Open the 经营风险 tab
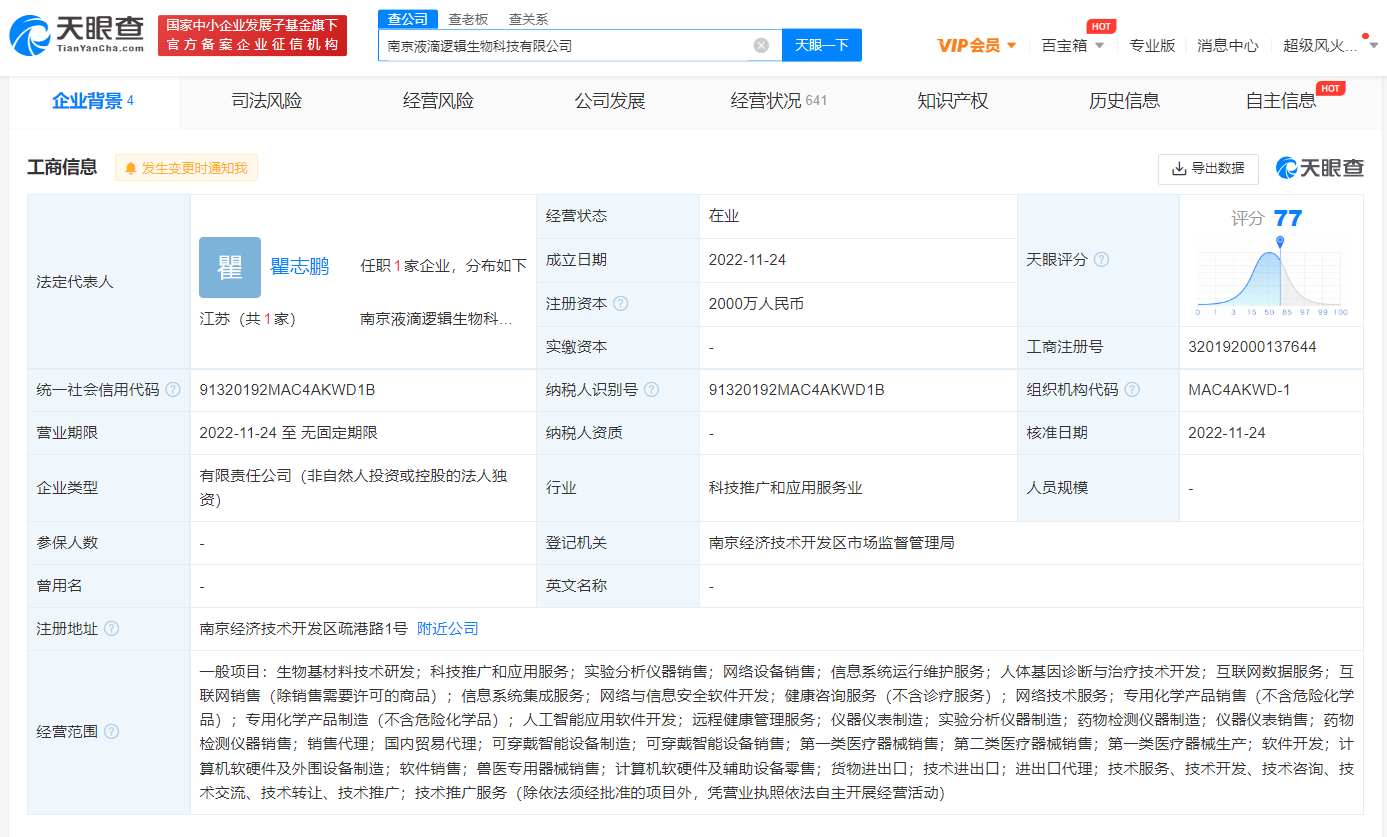 [438, 101]
